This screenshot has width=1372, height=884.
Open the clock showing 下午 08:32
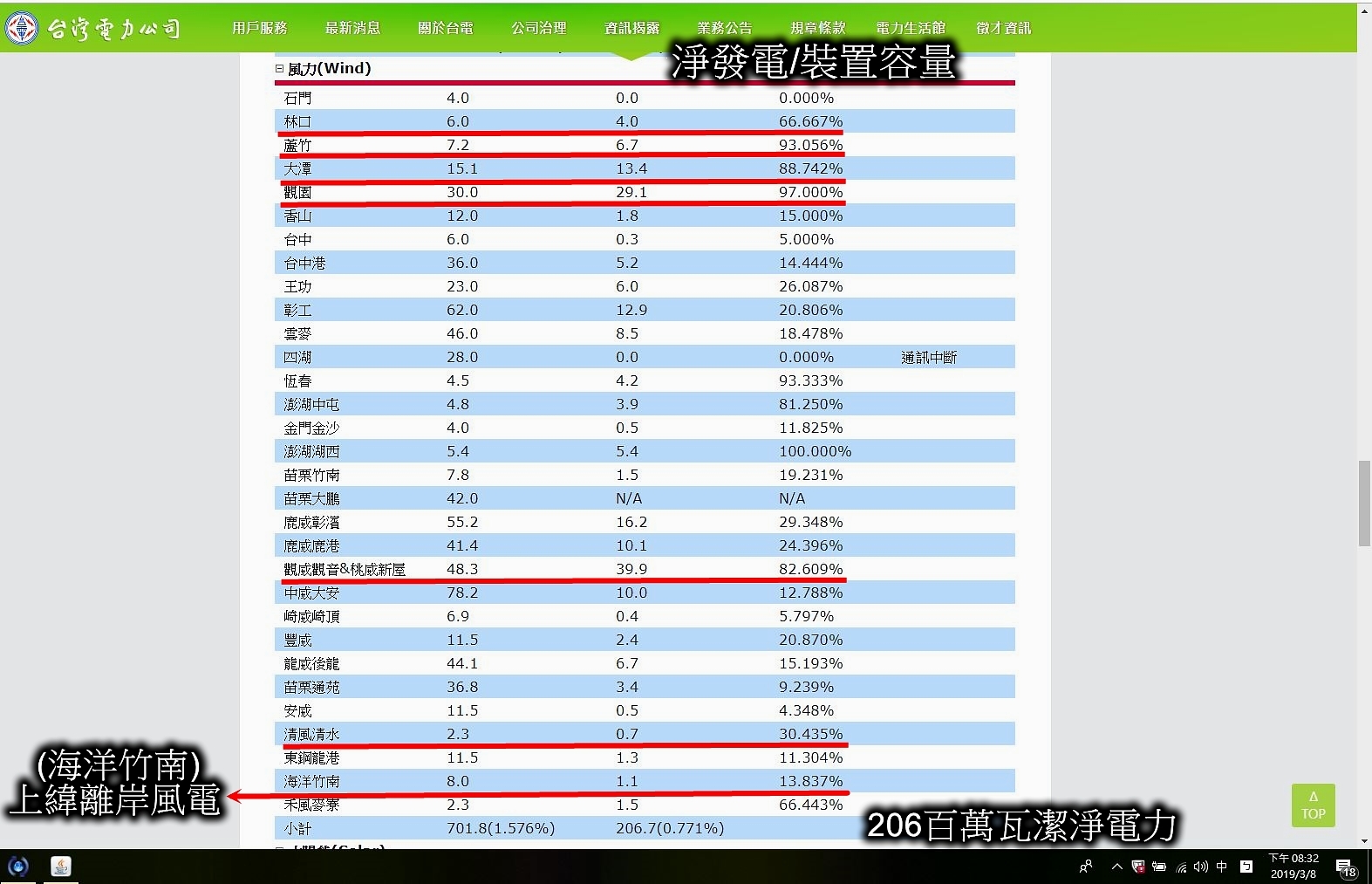1293,866
